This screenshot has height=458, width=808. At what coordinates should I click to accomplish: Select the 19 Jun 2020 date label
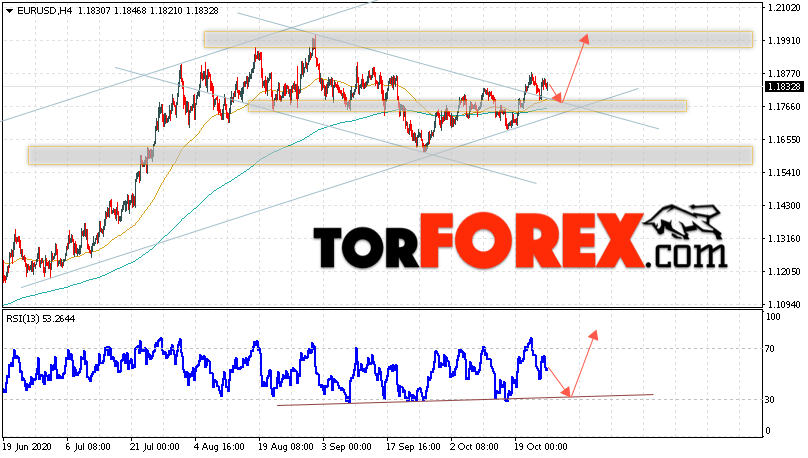pos(27,446)
